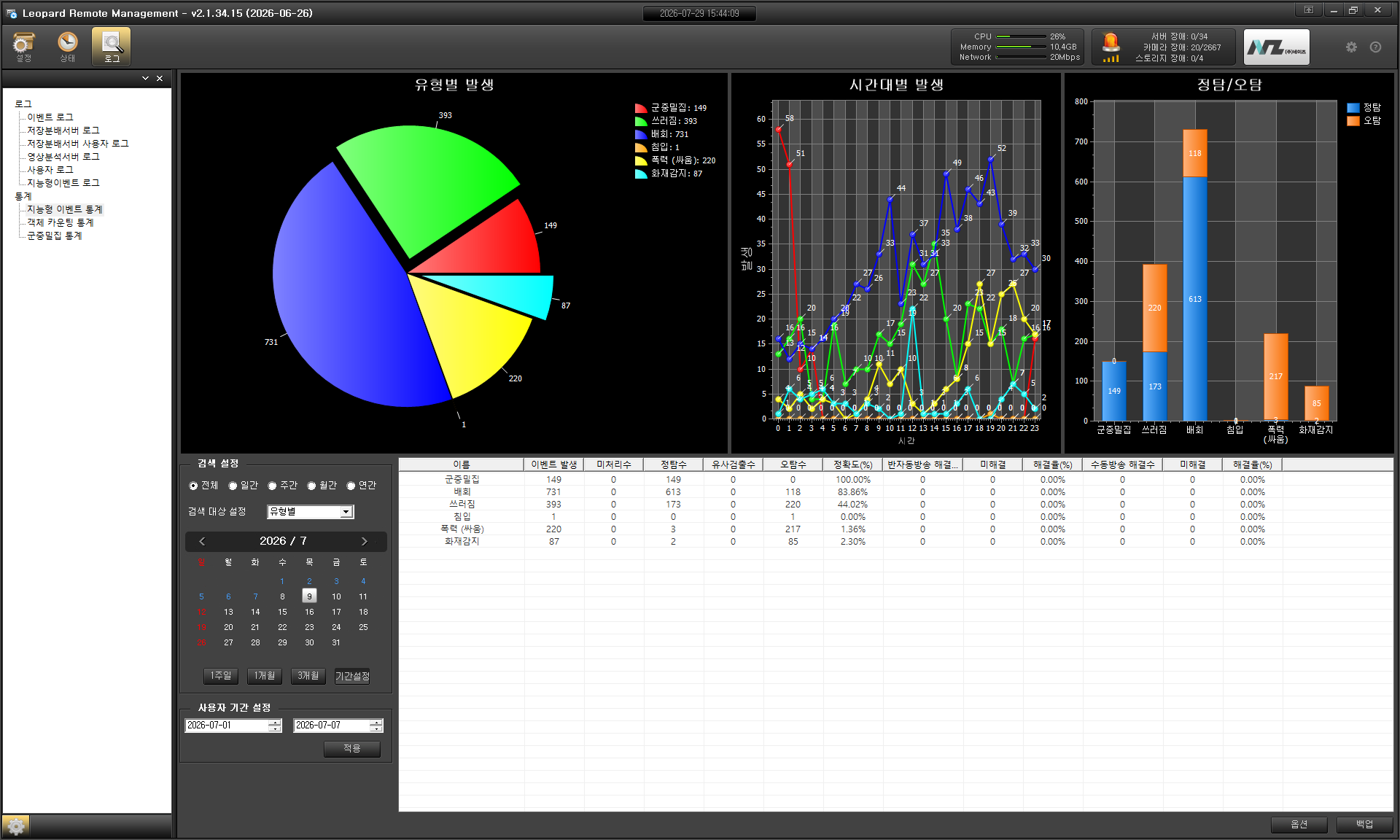Image resolution: width=1400 pixels, height=840 pixels.
Task: Click the 적용 apply button
Action: [352, 749]
